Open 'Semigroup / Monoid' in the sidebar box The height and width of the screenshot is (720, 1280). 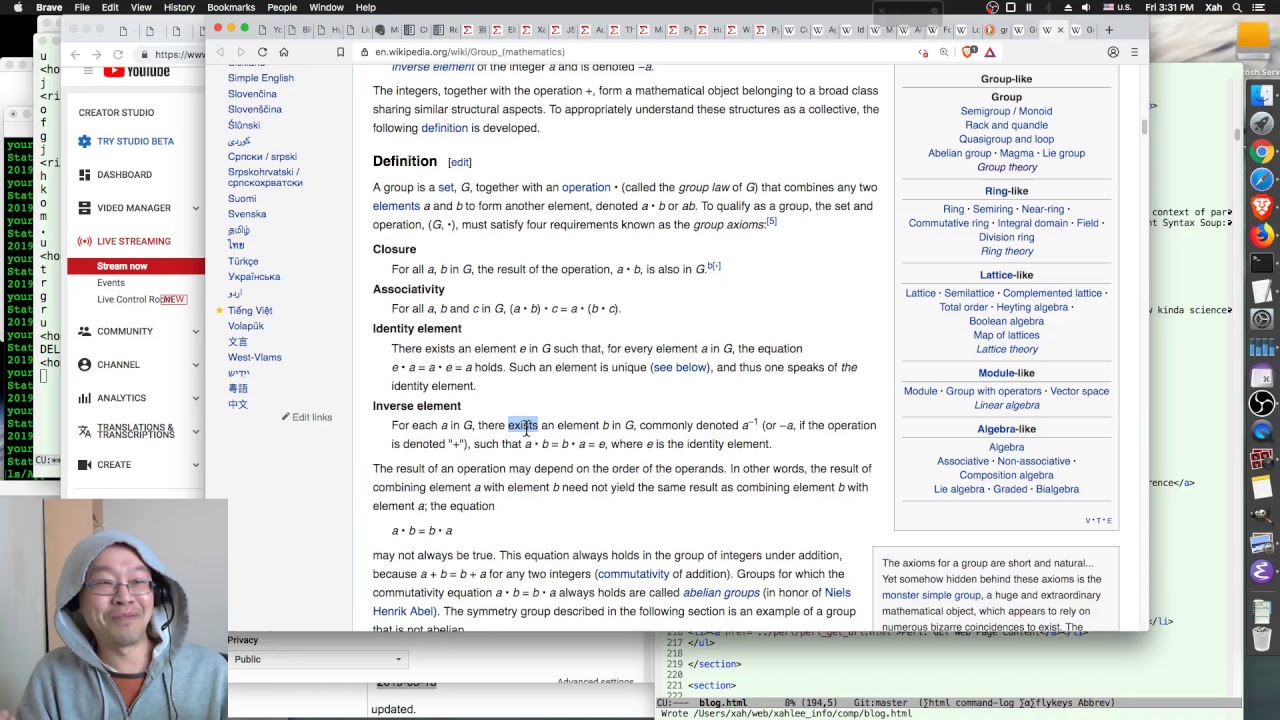click(1006, 111)
